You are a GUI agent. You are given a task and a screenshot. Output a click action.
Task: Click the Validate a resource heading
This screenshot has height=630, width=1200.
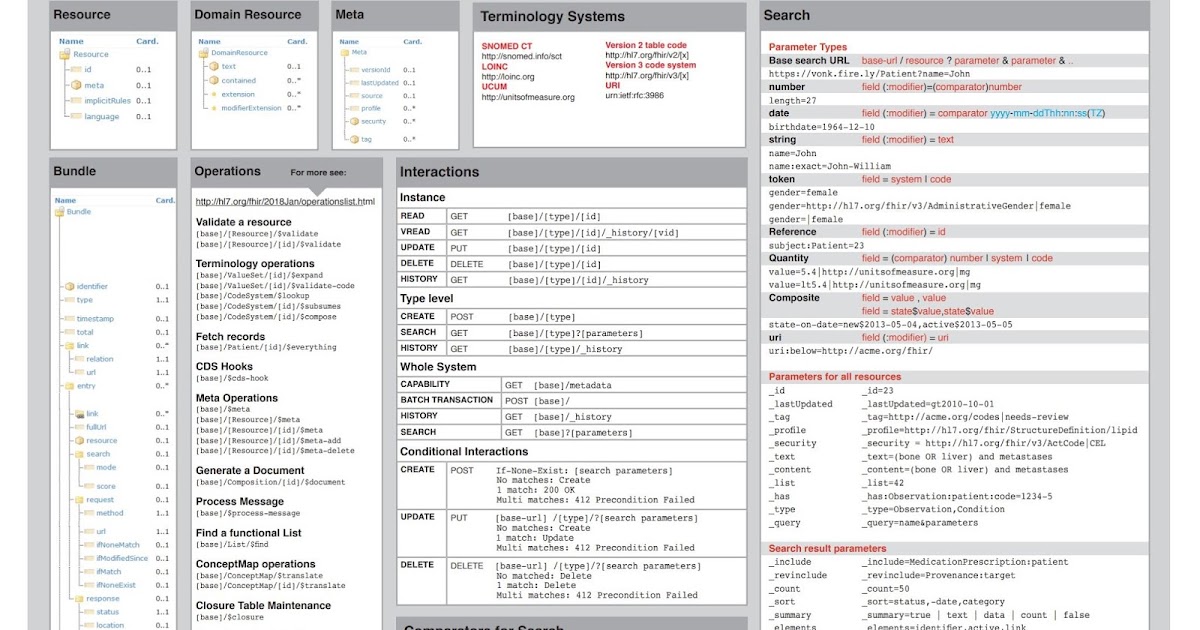[244, 222]
